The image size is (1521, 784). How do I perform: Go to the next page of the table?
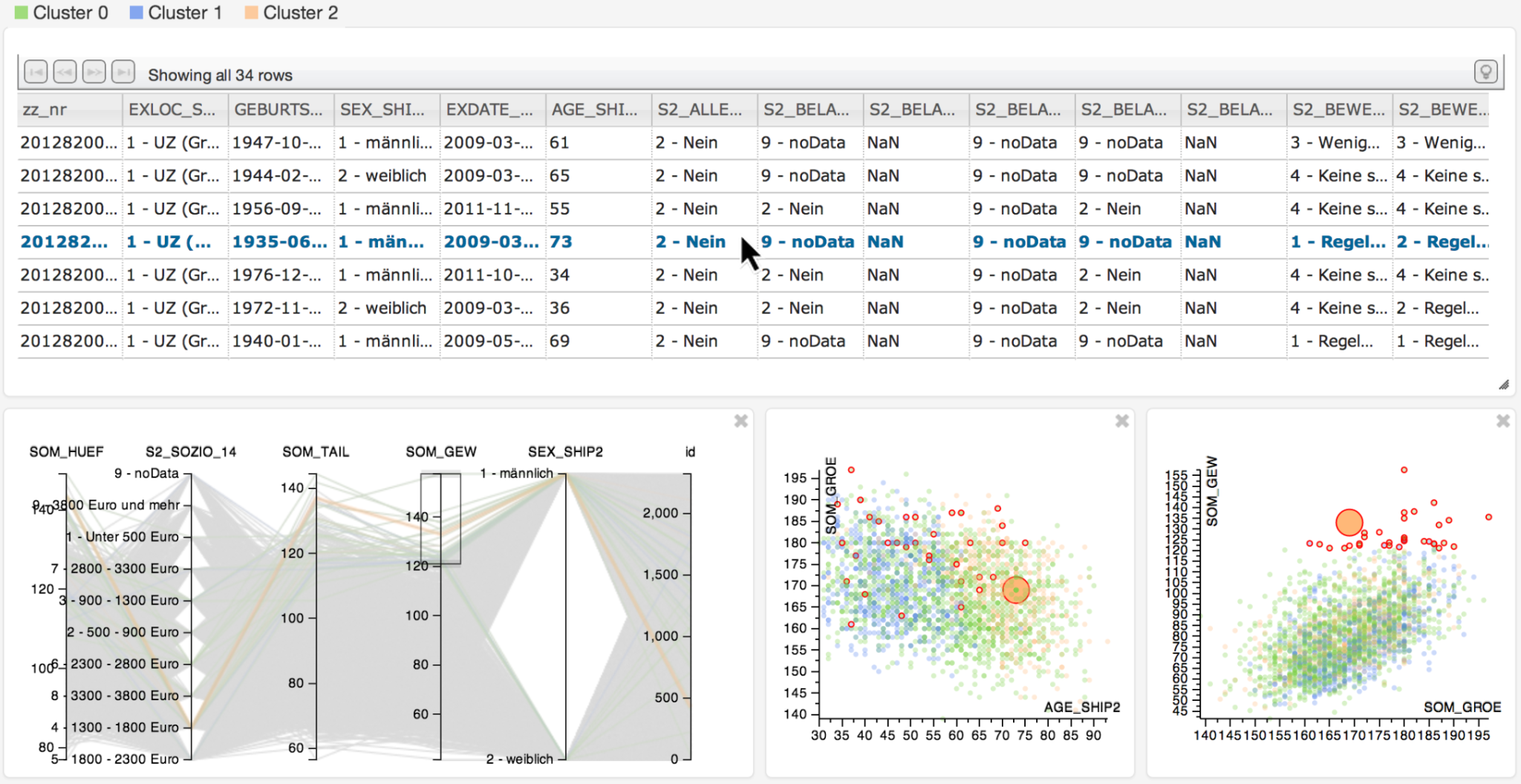(94, 71)
